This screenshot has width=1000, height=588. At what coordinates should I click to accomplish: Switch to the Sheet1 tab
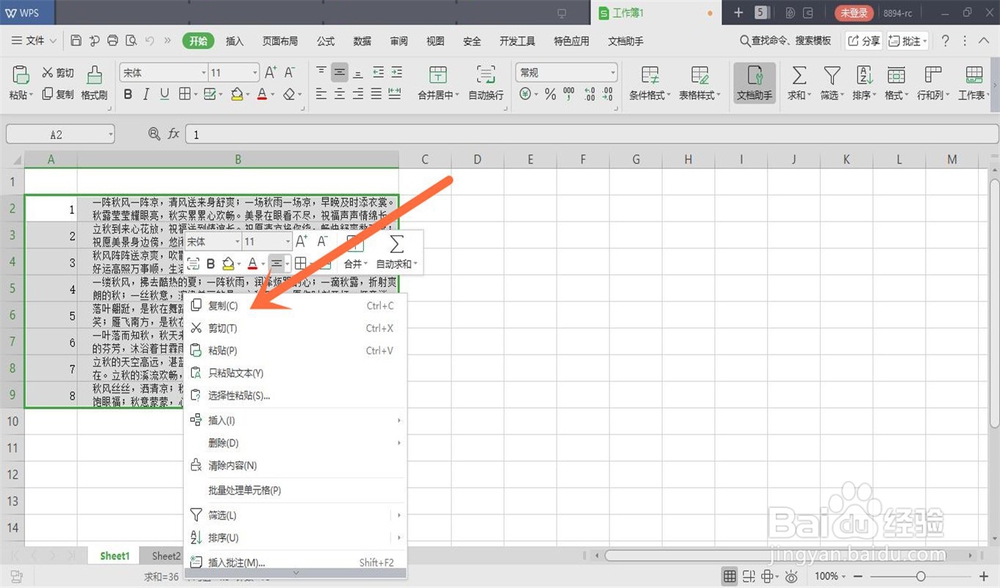tap(115, 556)
